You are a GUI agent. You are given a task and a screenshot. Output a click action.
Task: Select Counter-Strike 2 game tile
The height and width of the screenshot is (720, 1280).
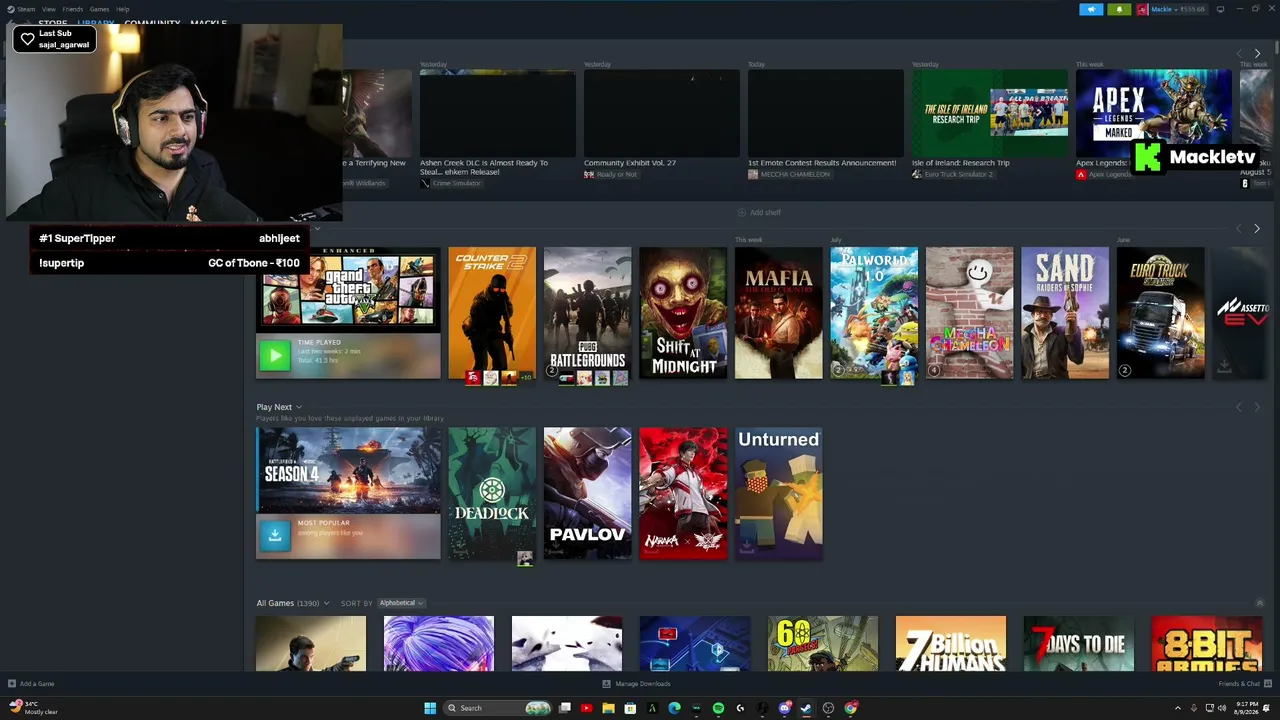click(492, 314)
